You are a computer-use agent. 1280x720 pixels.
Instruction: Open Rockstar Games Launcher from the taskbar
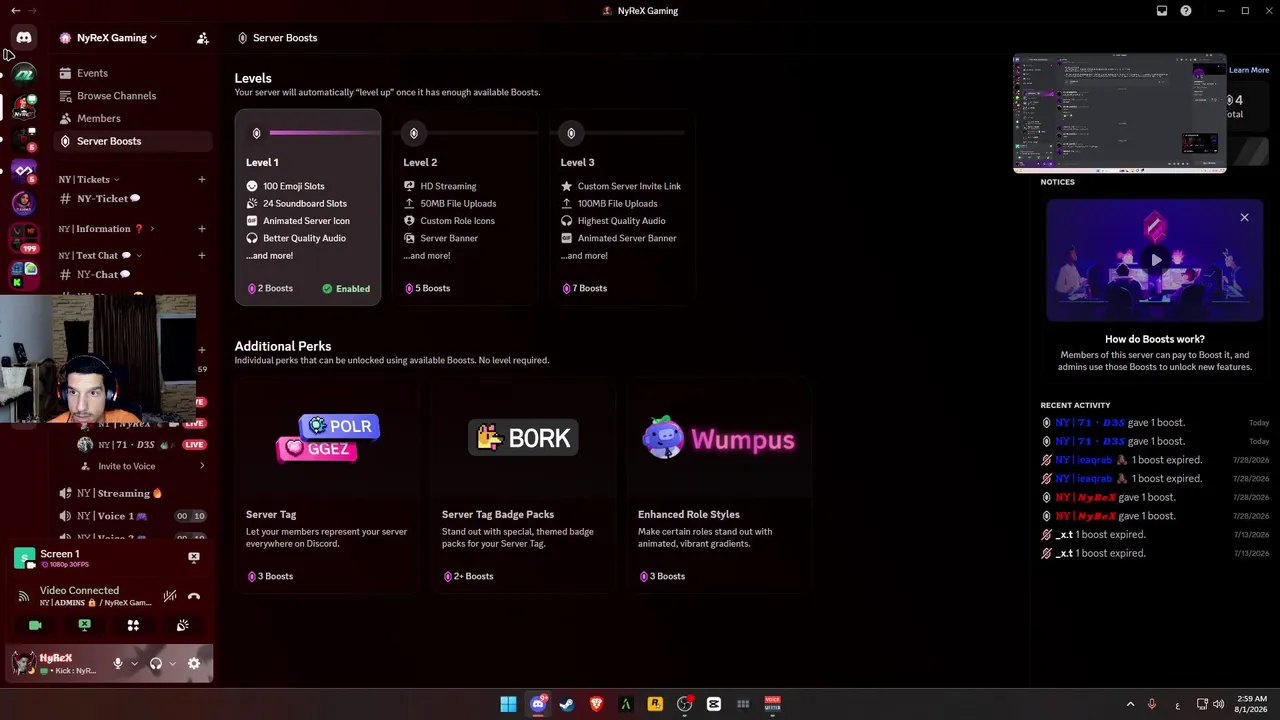[655, 704]
